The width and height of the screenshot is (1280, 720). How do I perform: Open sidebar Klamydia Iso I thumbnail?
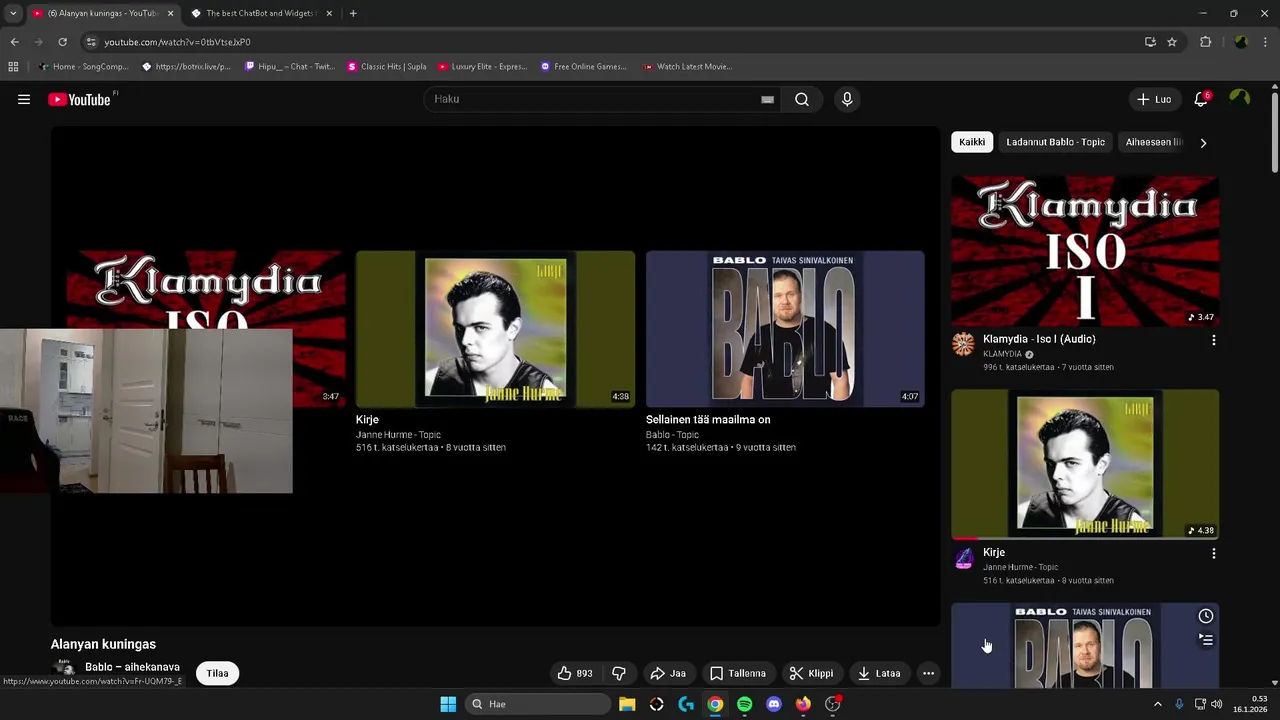pos(1085,251)
